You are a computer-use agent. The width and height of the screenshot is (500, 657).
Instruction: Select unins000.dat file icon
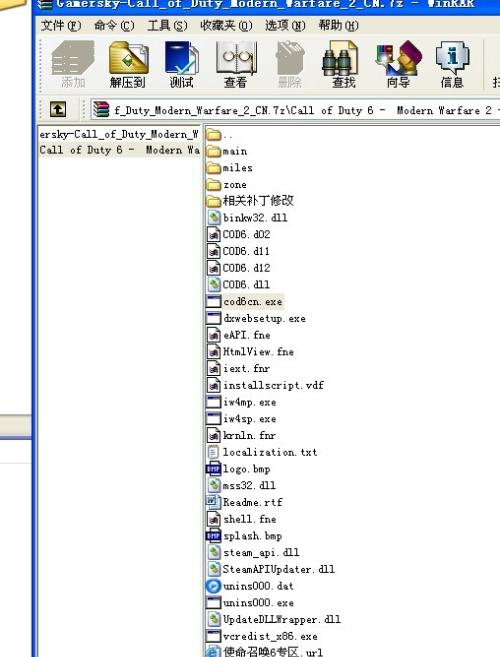[214, 586]
